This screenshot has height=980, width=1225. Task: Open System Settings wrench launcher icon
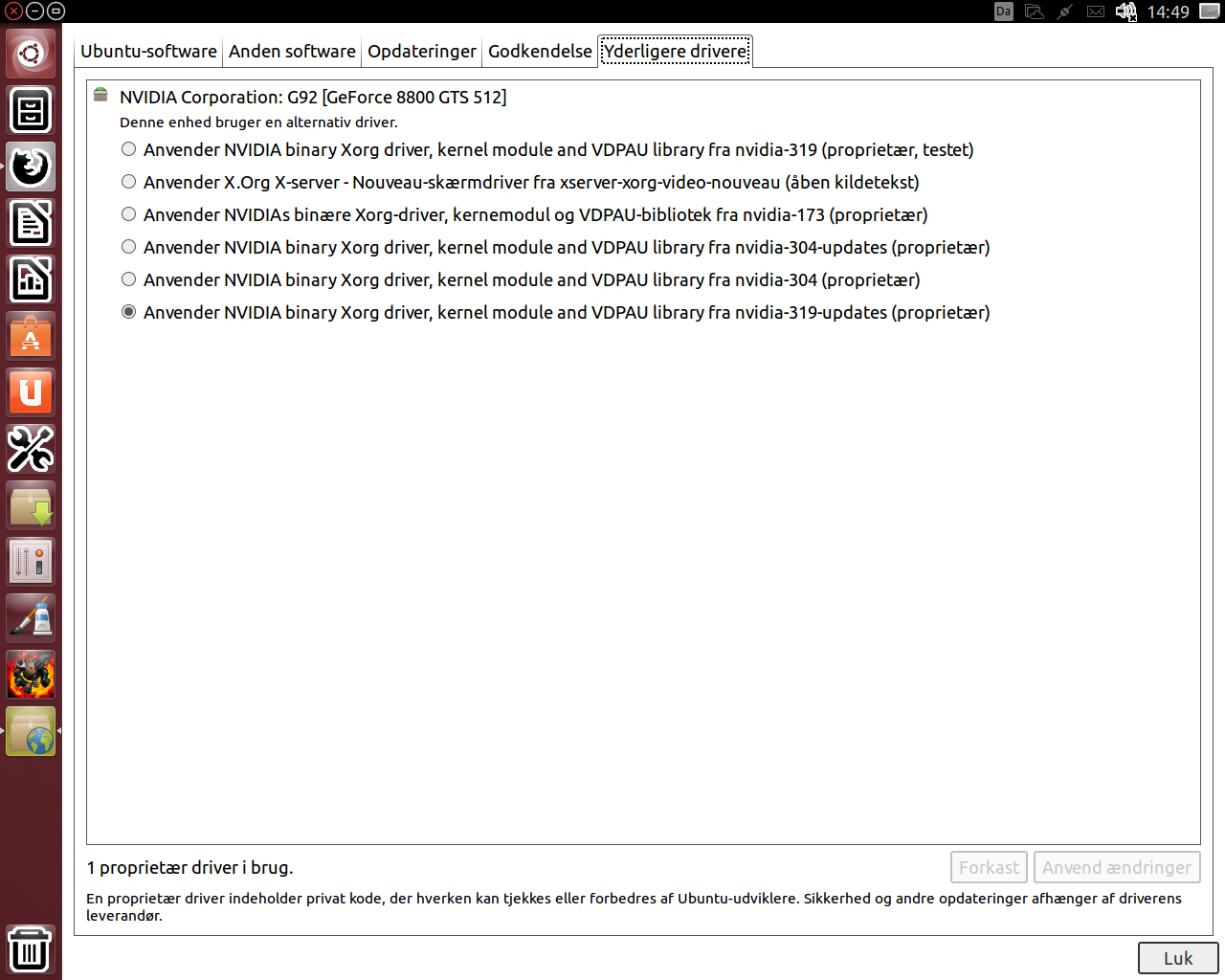pyautogui.click(x=31, y=449)
